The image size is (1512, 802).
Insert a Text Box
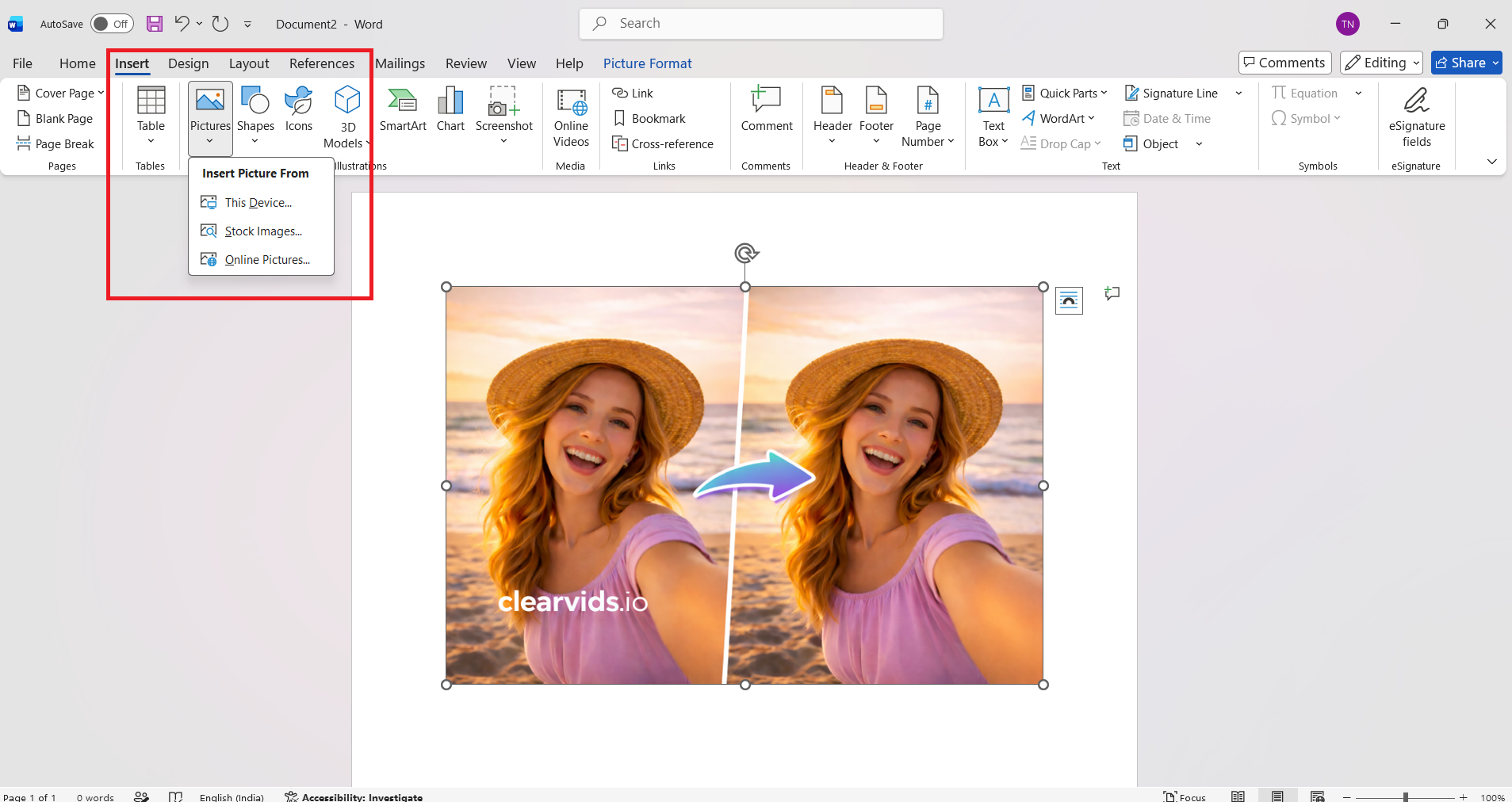993,117
